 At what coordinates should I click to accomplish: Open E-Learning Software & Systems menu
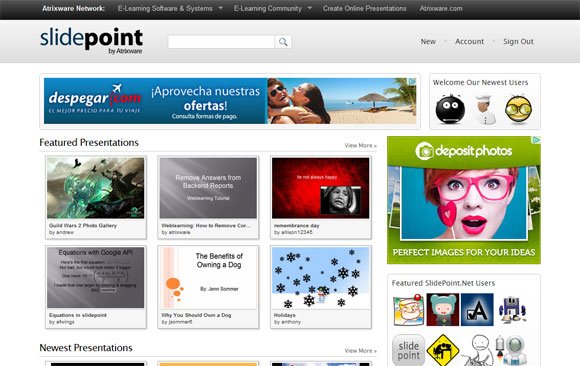tap(165, 8)
